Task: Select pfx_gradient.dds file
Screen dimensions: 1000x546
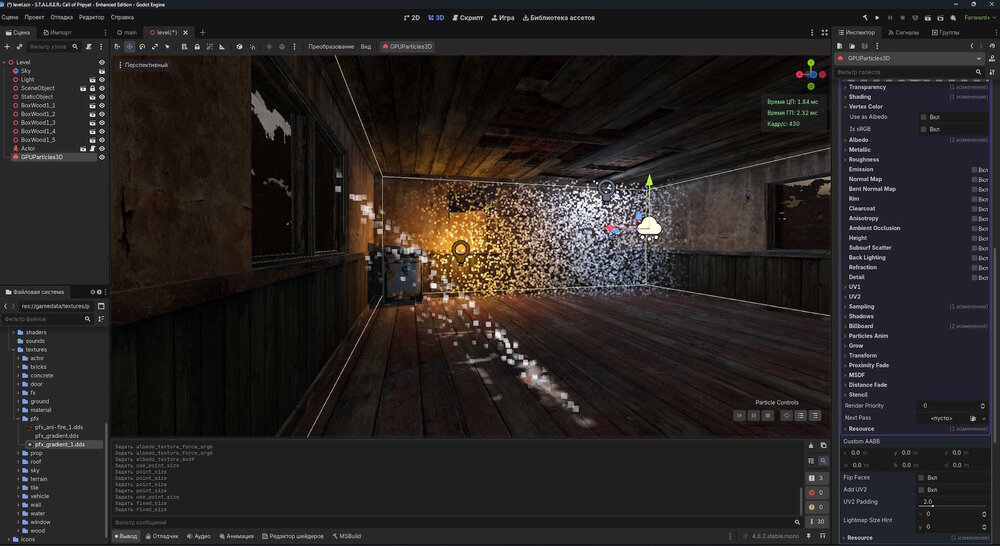Action: coord(57,436)
